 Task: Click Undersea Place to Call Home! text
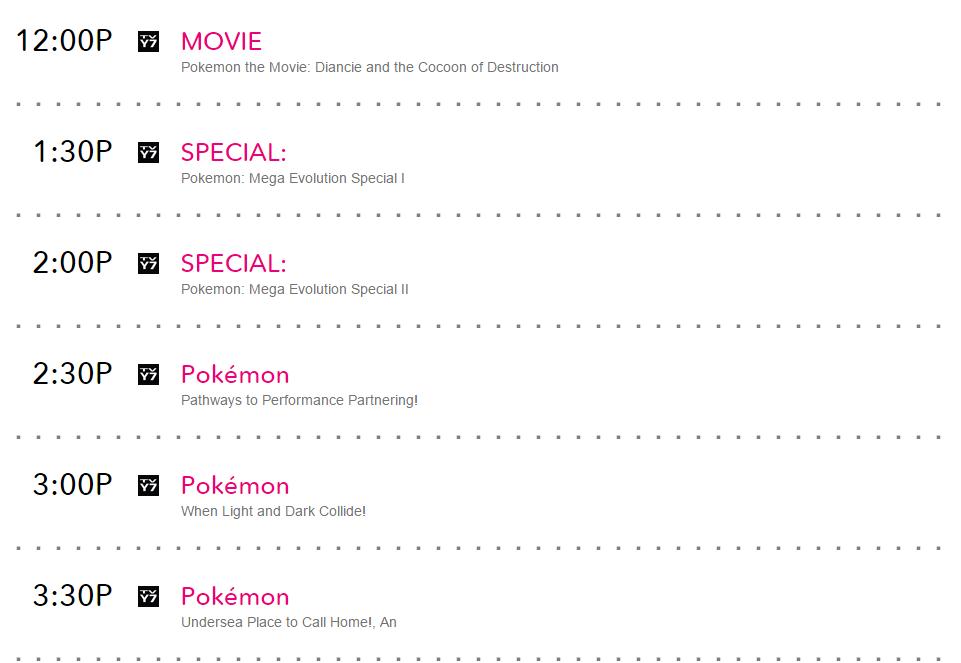click(x=288, y=623)
